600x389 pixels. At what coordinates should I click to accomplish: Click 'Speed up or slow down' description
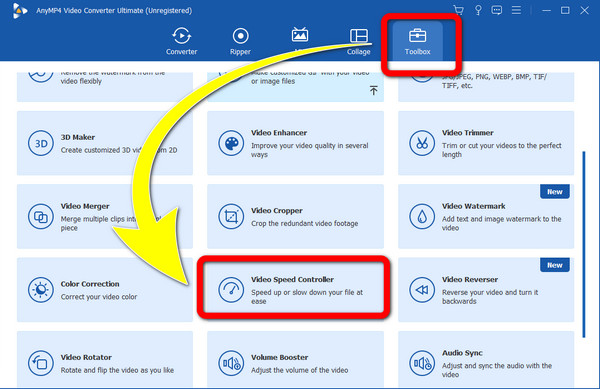click(x=307, y=297)
